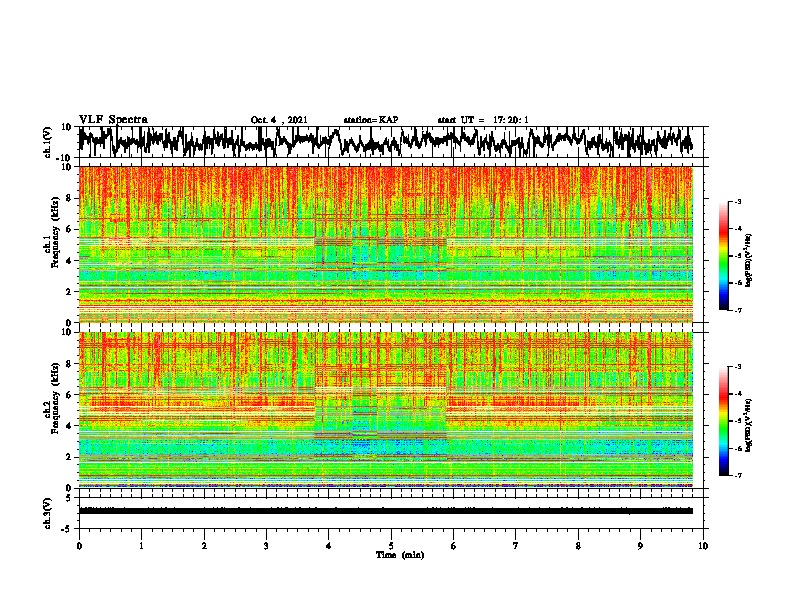Click the ch.3(V) axis label
Image resolution: width=792 pixels, height=612 pixels.
click(48, 514)
